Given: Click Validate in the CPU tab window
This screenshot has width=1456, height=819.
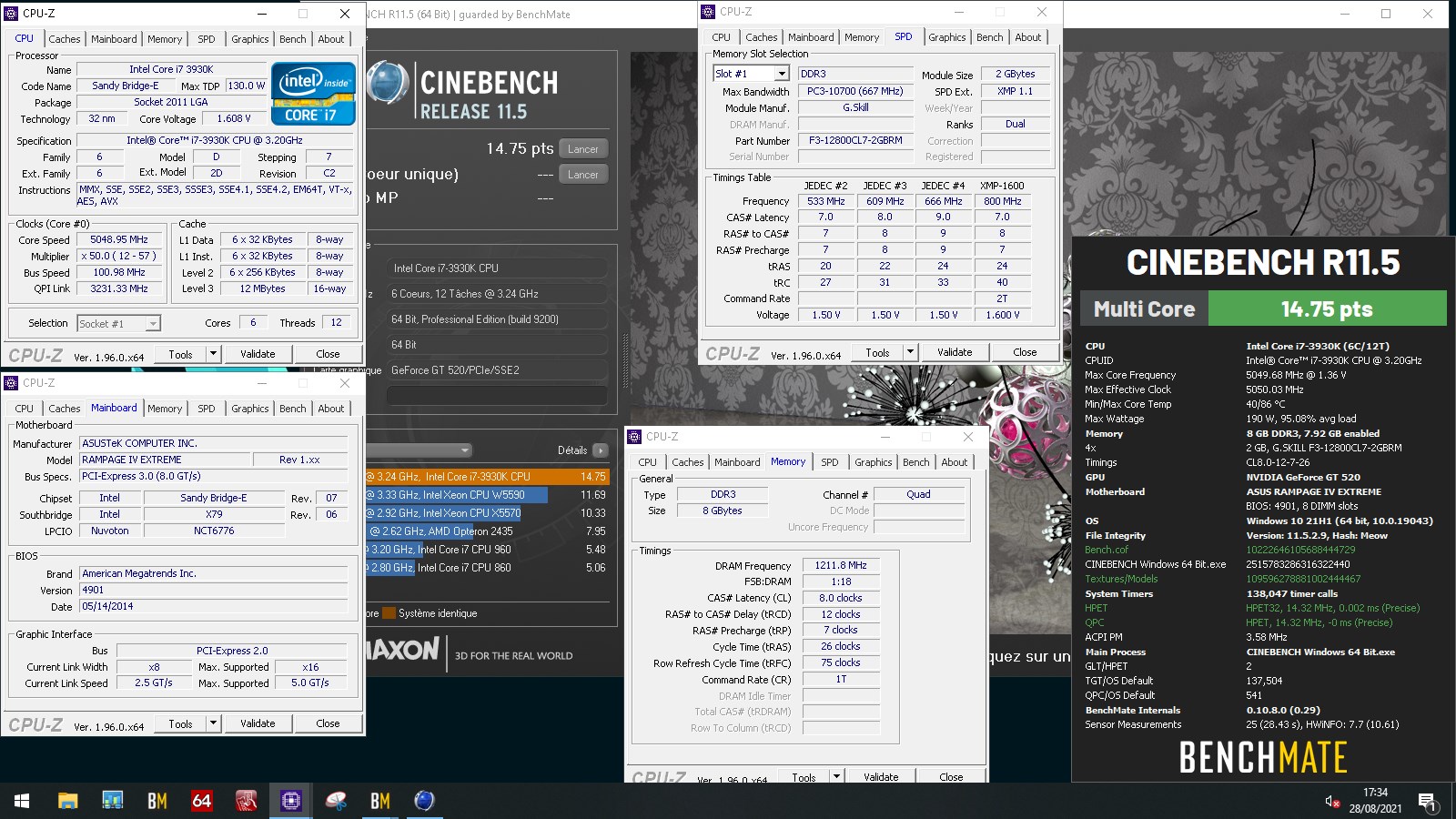Looking at the screenshot, I should 258,354.
